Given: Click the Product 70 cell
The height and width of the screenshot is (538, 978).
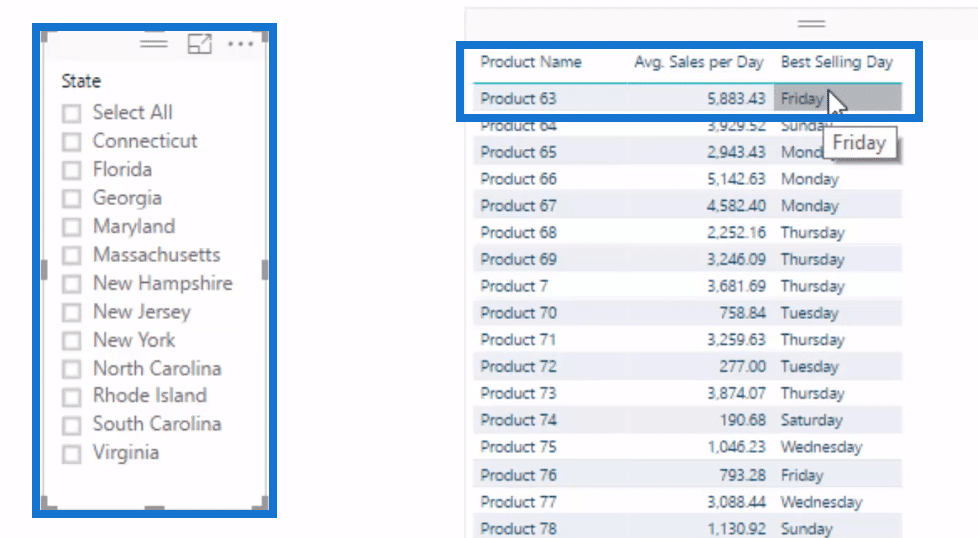Looking at the screenshot, I should click(518, 313).
